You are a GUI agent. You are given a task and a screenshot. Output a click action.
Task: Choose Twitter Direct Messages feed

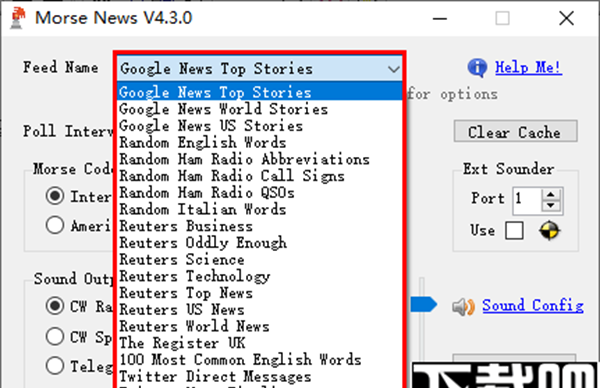[x=259, y=377]
